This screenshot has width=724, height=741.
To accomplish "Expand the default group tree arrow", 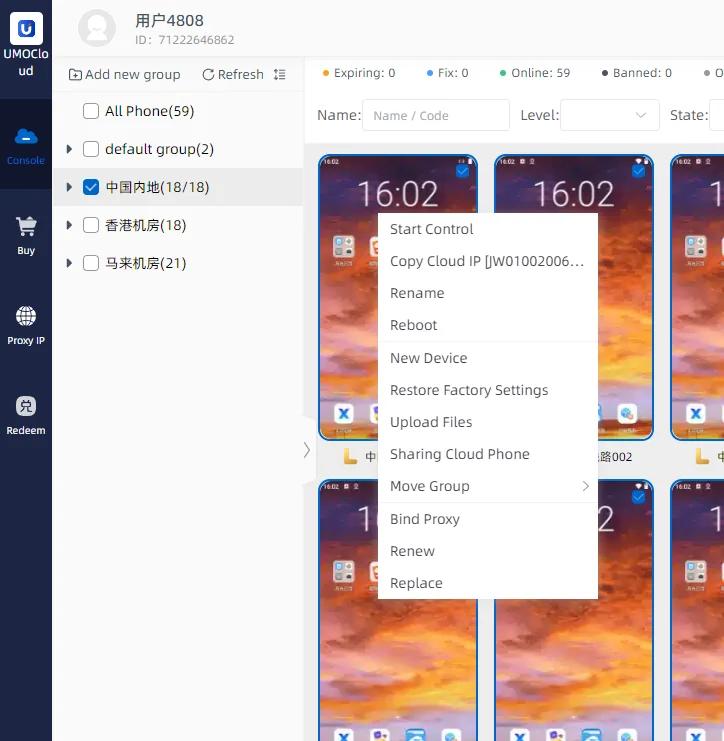I will pos(69,149).
